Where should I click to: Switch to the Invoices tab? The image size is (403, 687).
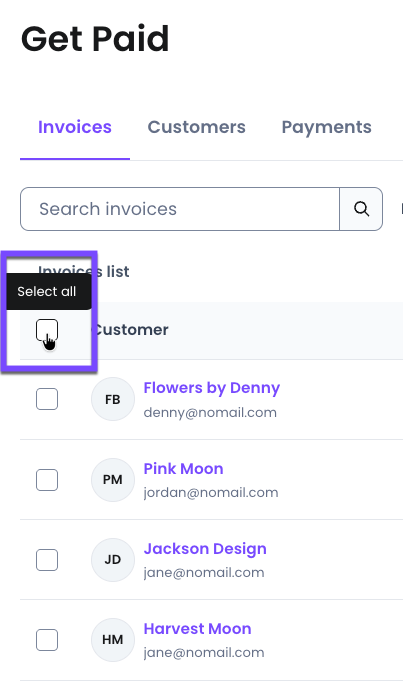coord(75,127)
